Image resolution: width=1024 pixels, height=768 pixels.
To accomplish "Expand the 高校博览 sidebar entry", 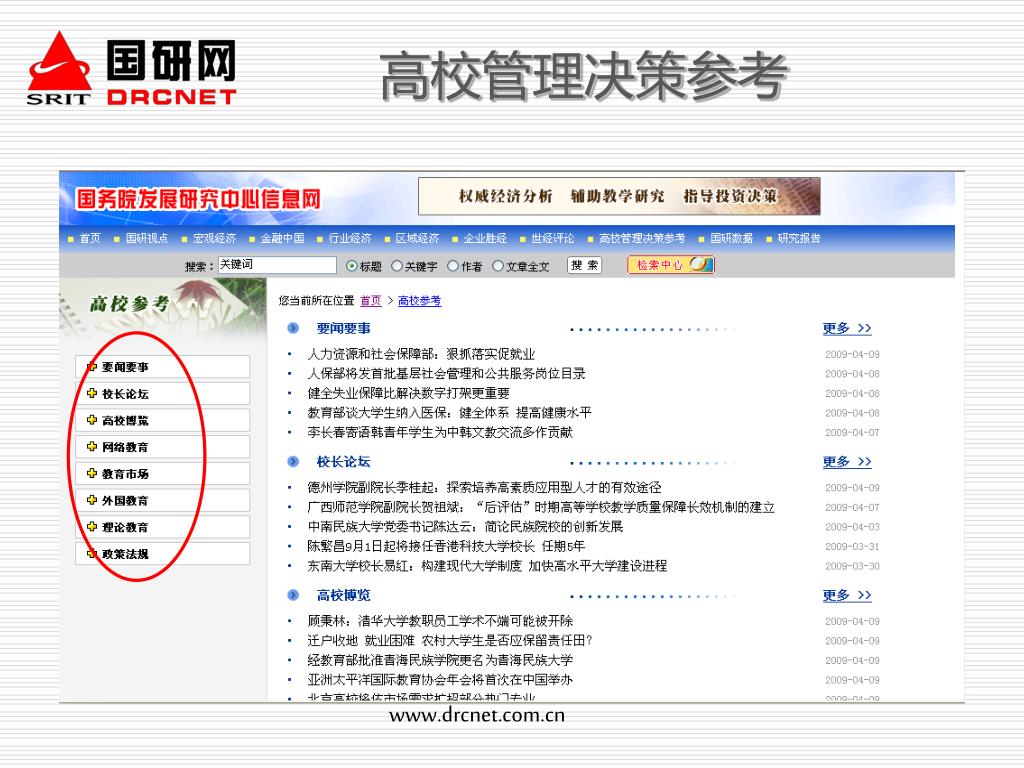I will click(x=163, y=421).
